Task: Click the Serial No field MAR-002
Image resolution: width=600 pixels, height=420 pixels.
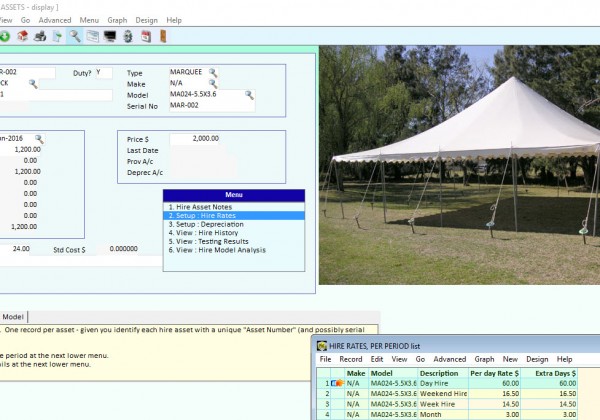Action: click(212, 106)
